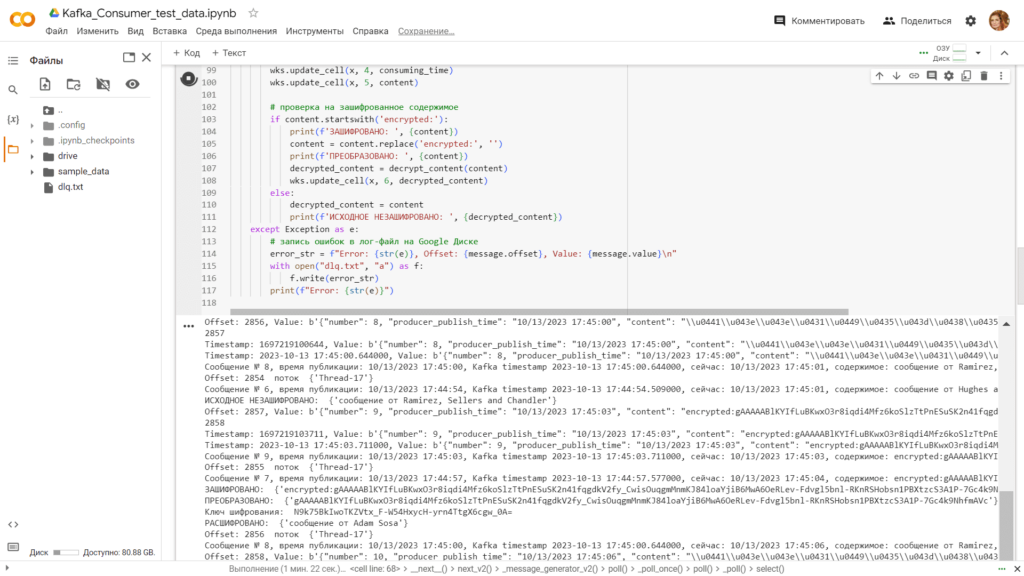The width and height of the screenshot is (1024, 576).
Task: Expand the sample_data folder tree node
Action: click(x=33, y=171)
